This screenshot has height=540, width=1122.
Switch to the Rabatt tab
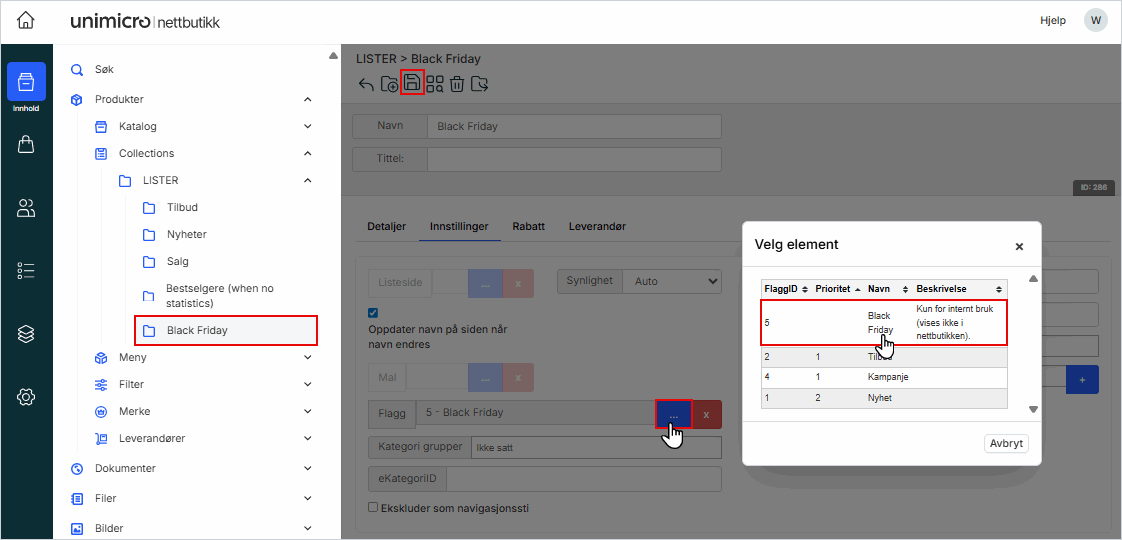[528, 227]
